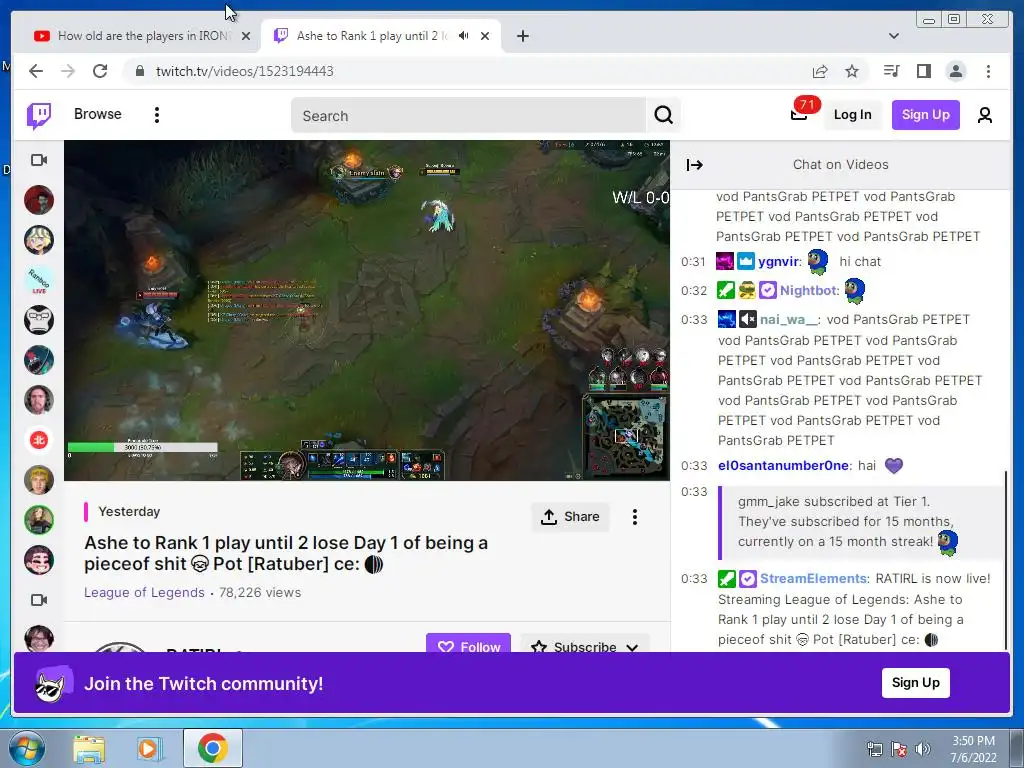Toggle Chrome side panel
This screenshot has height=768, width=1024.
click(923, 71)
